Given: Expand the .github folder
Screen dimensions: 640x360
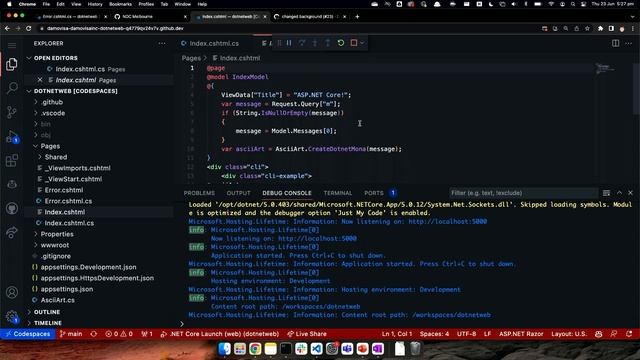Looking at the screenshot, I should point(51,102).
